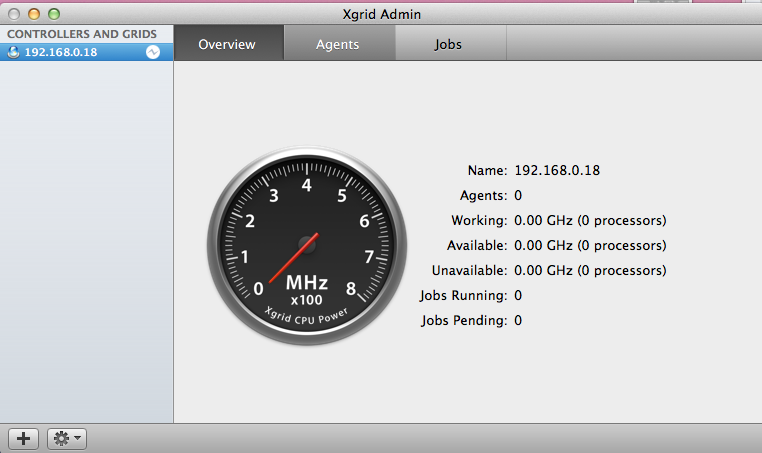This screenshot has width=762, height=453.
Task: Open the gear action menu
Action: (x=67, y=439)
